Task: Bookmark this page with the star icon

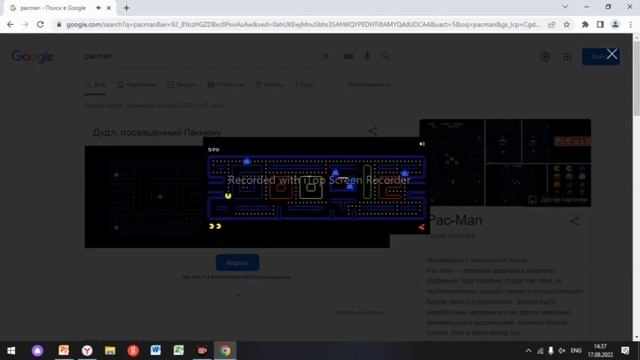Action: (567, 24)
